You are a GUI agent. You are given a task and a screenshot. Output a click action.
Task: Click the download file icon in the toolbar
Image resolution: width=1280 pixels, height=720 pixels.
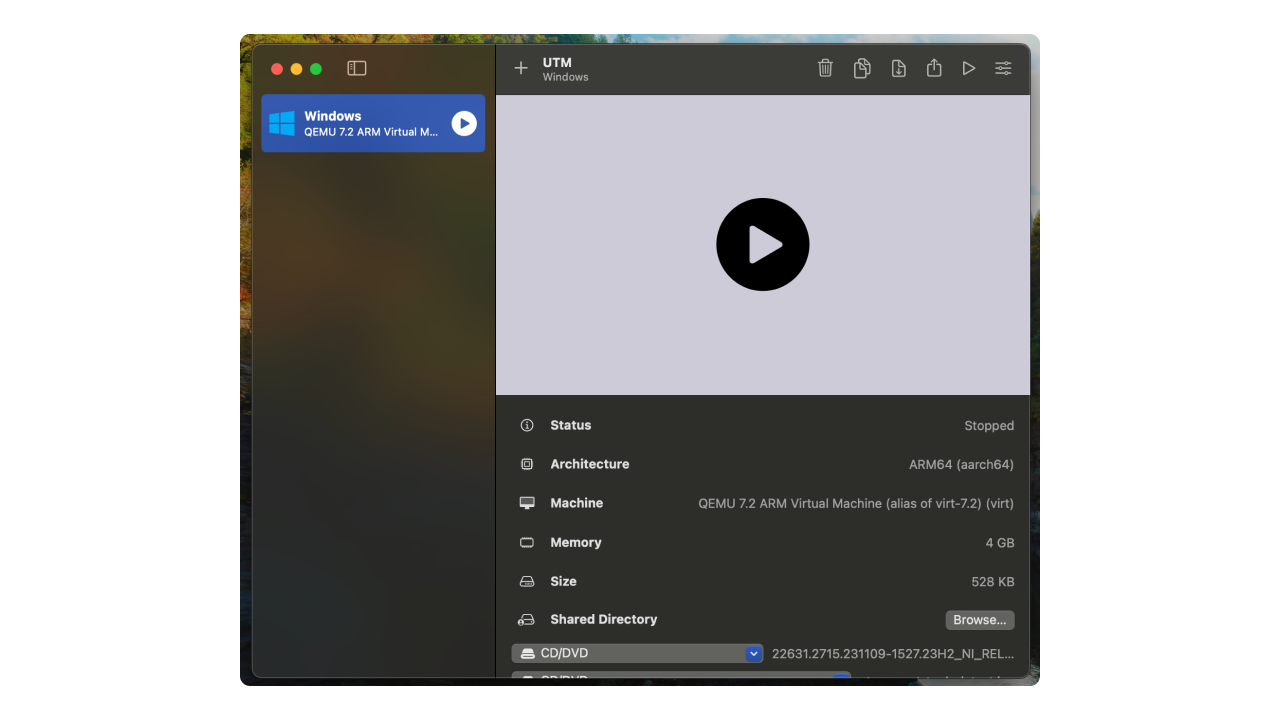(898, 68)
